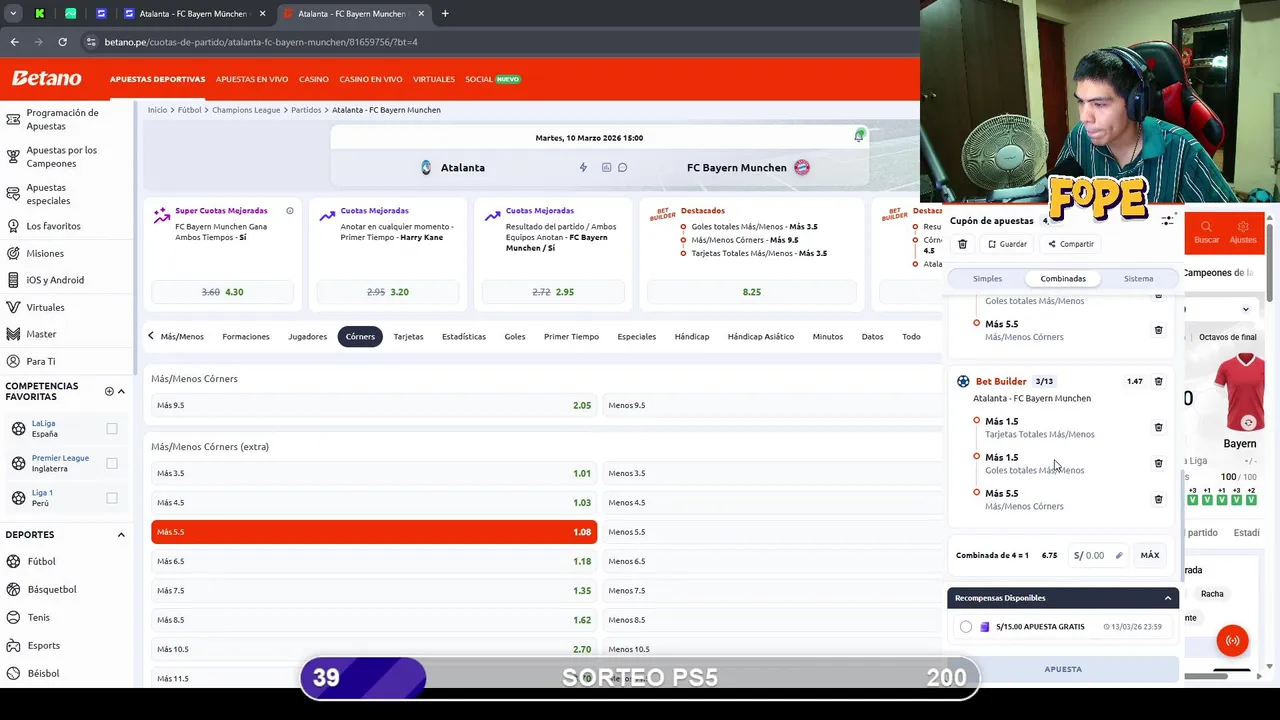Select the Simples bet slip tab
This screenshot has height=720, width=1280.
tap(987, 279)
